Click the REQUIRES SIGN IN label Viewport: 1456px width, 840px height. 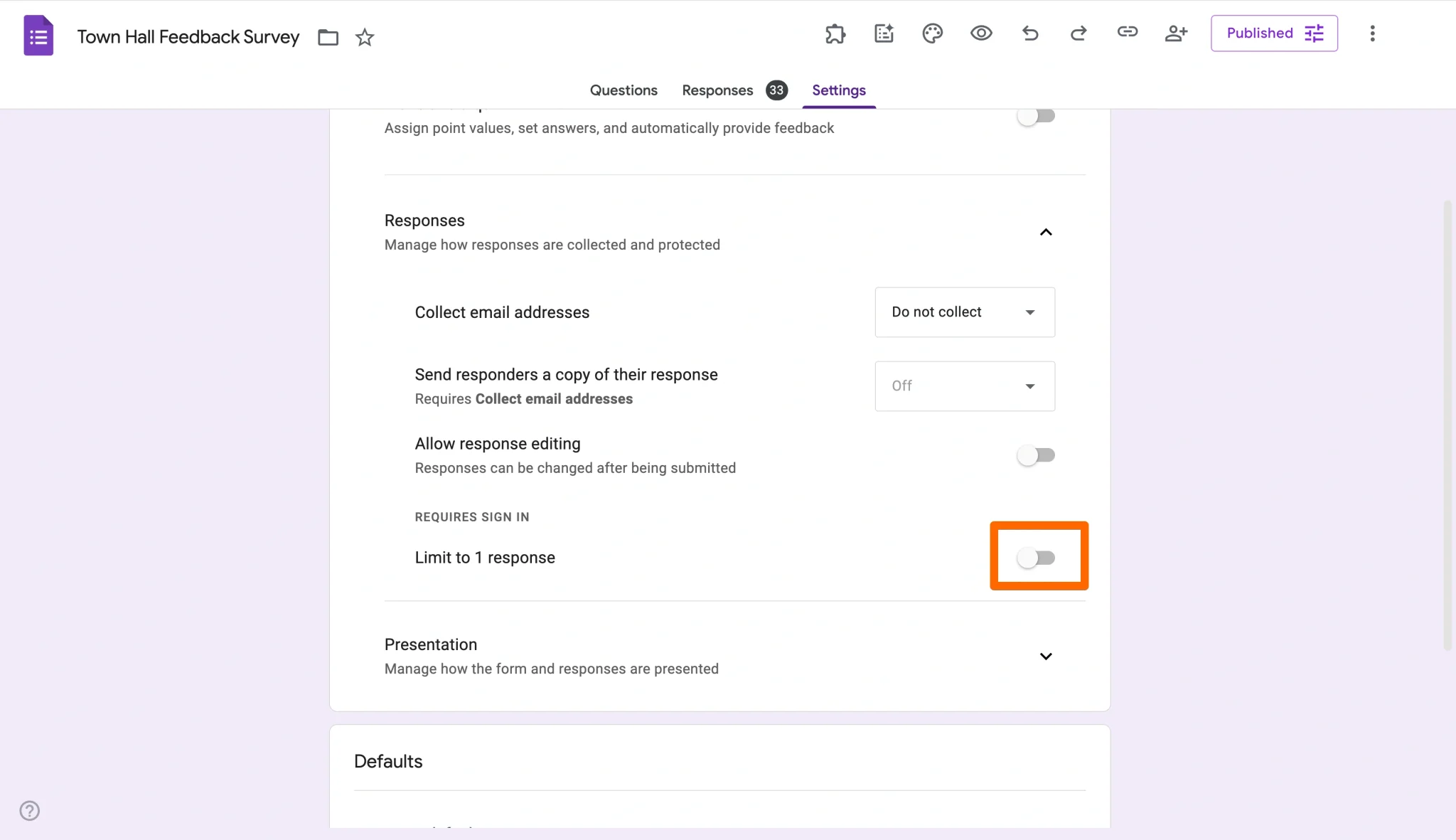point(472,517)
